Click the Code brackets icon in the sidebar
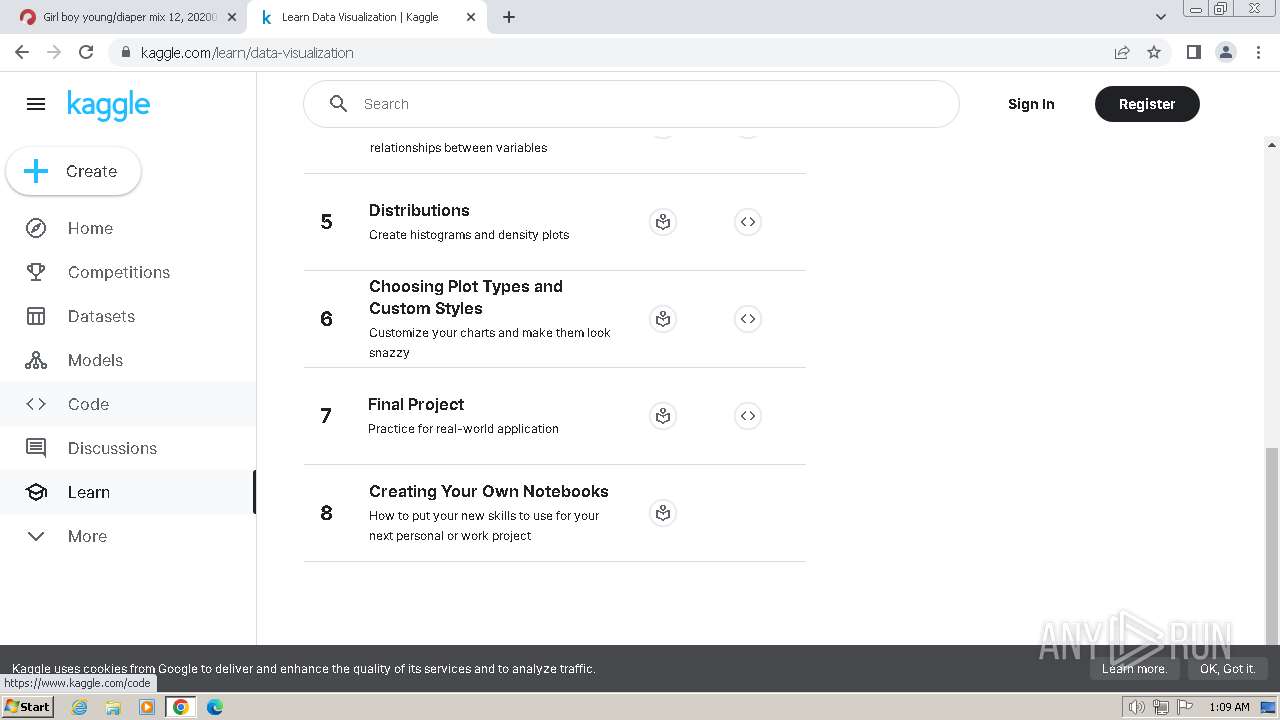Image resolution: width=1280 pixels, height=720 pixels. coord(36,404)
